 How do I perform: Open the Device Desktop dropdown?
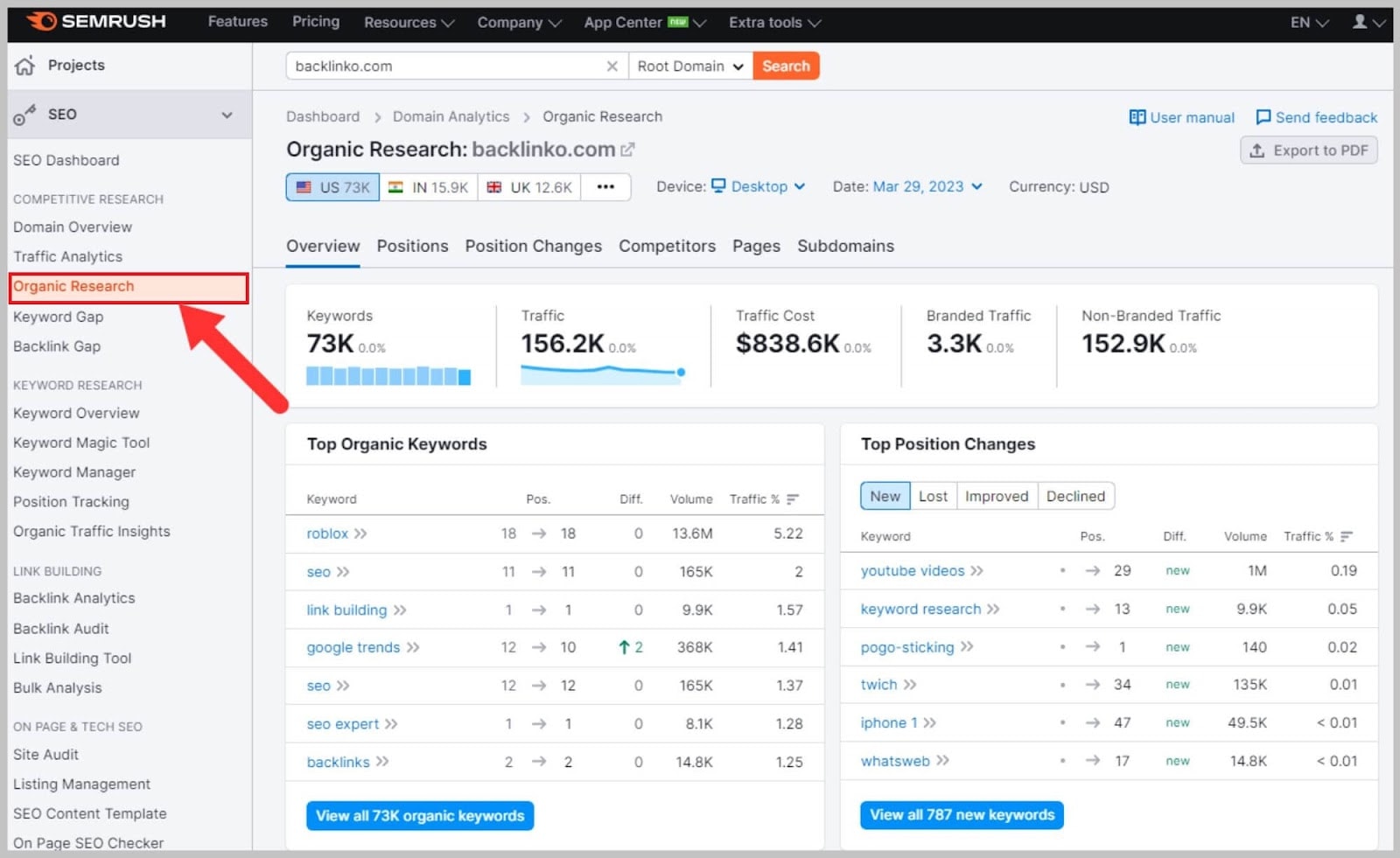click(758, 186)
